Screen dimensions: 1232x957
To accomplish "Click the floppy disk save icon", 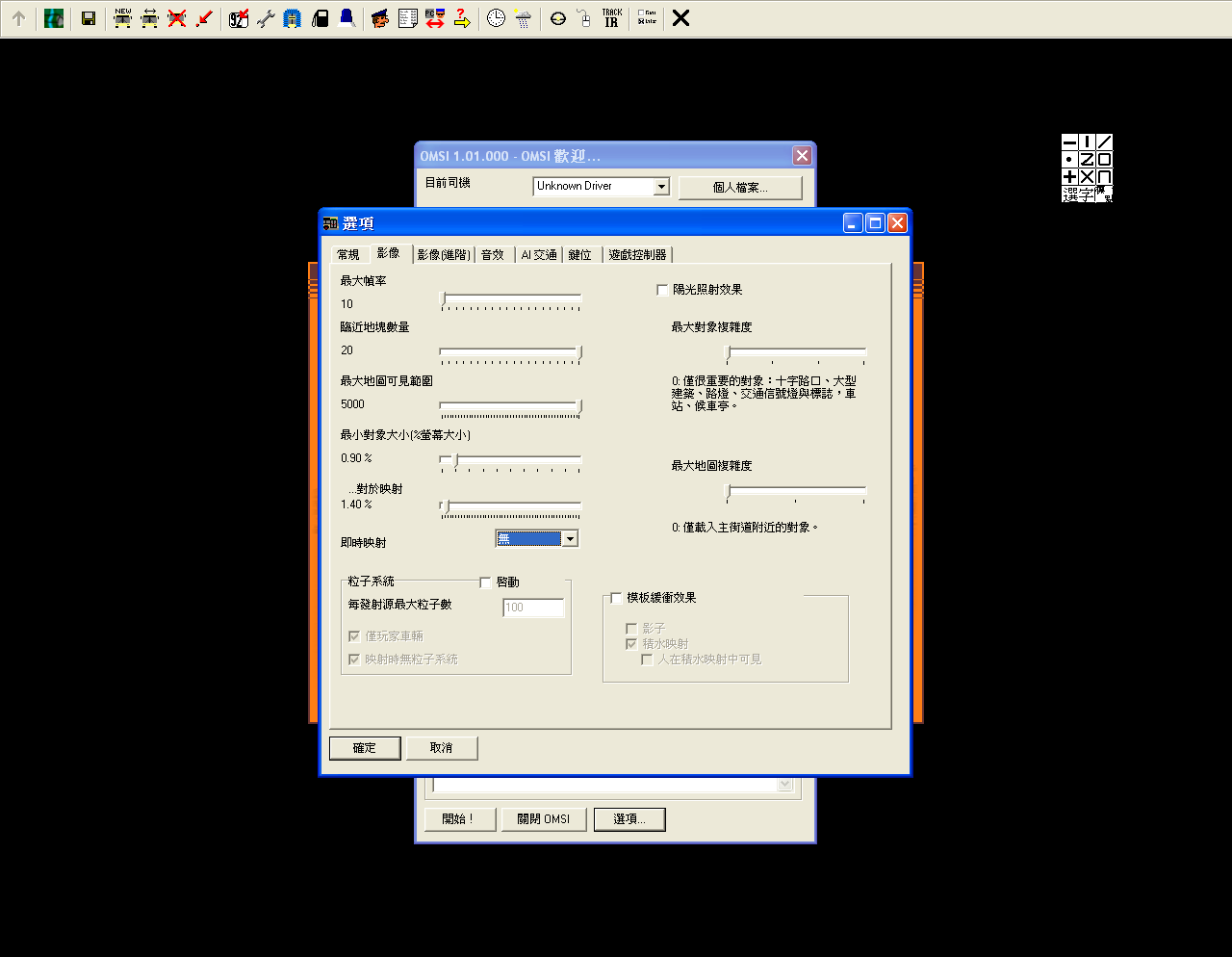I will pyautogui.click(x=89, y=18).
